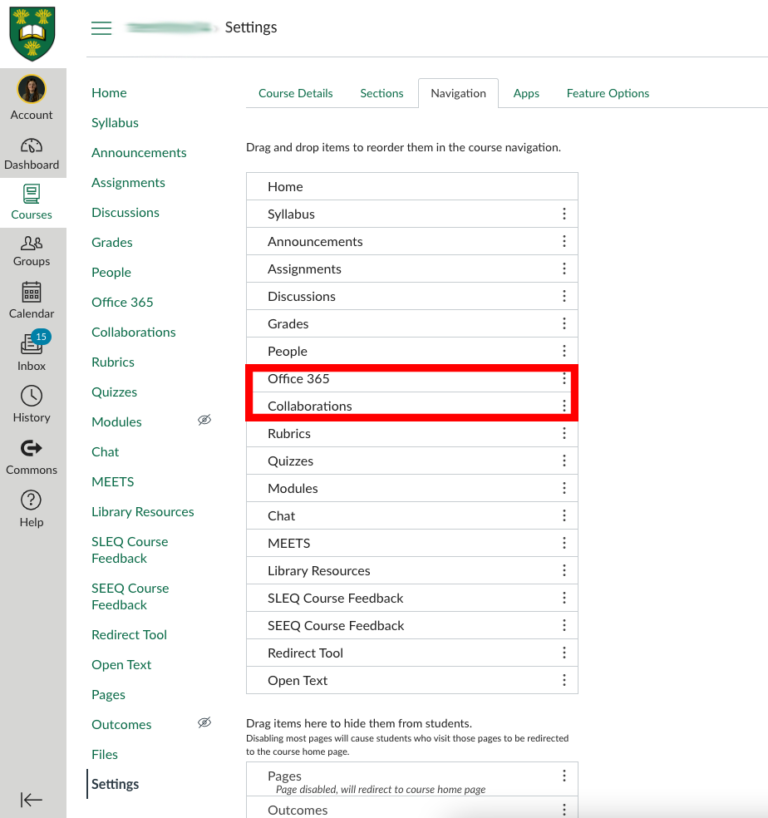Switch to the Course Details tab

(x=295, y=93)
